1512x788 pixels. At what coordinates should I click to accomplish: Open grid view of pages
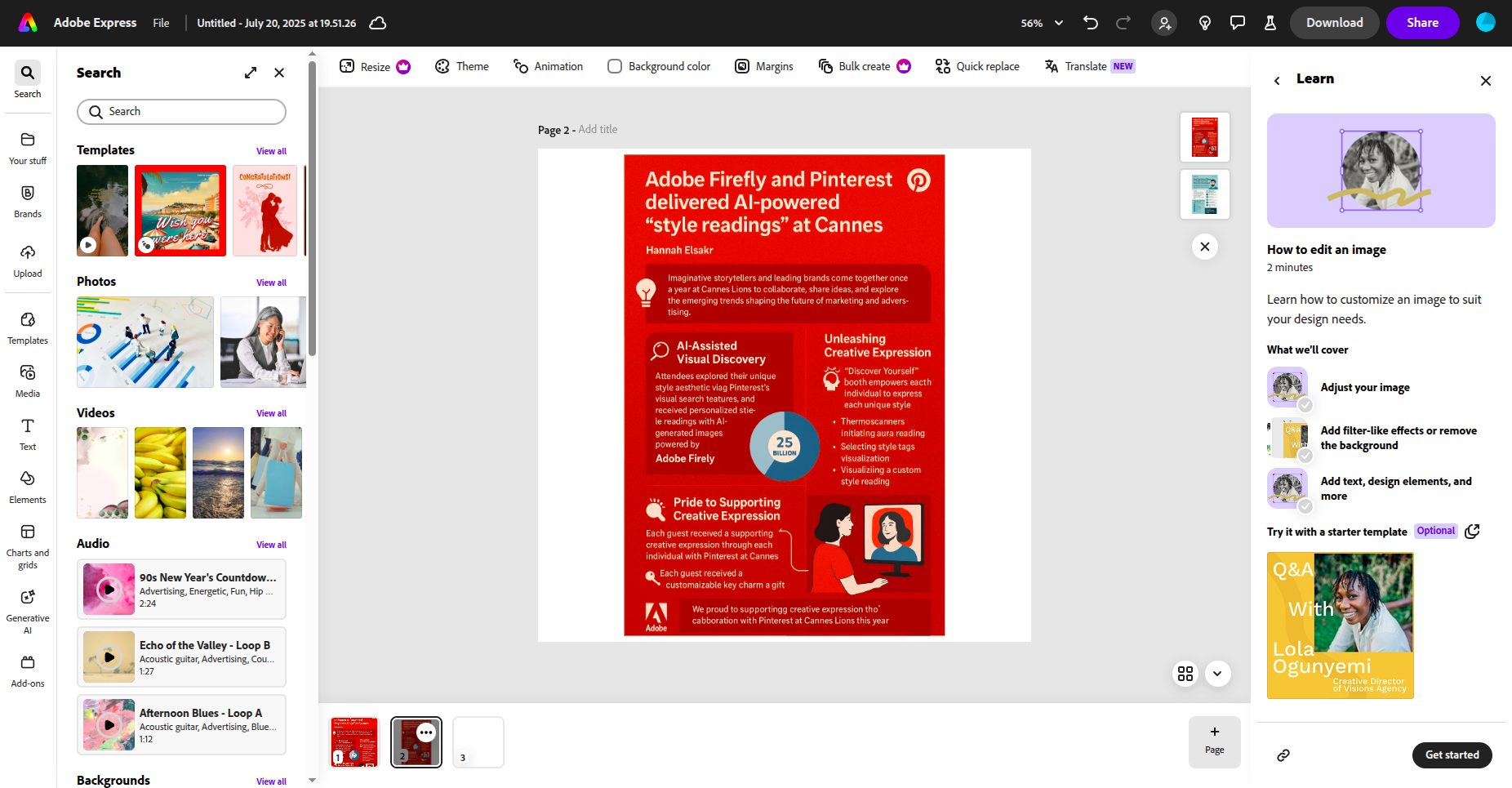pyautogui.click(x=1185, y=674)
